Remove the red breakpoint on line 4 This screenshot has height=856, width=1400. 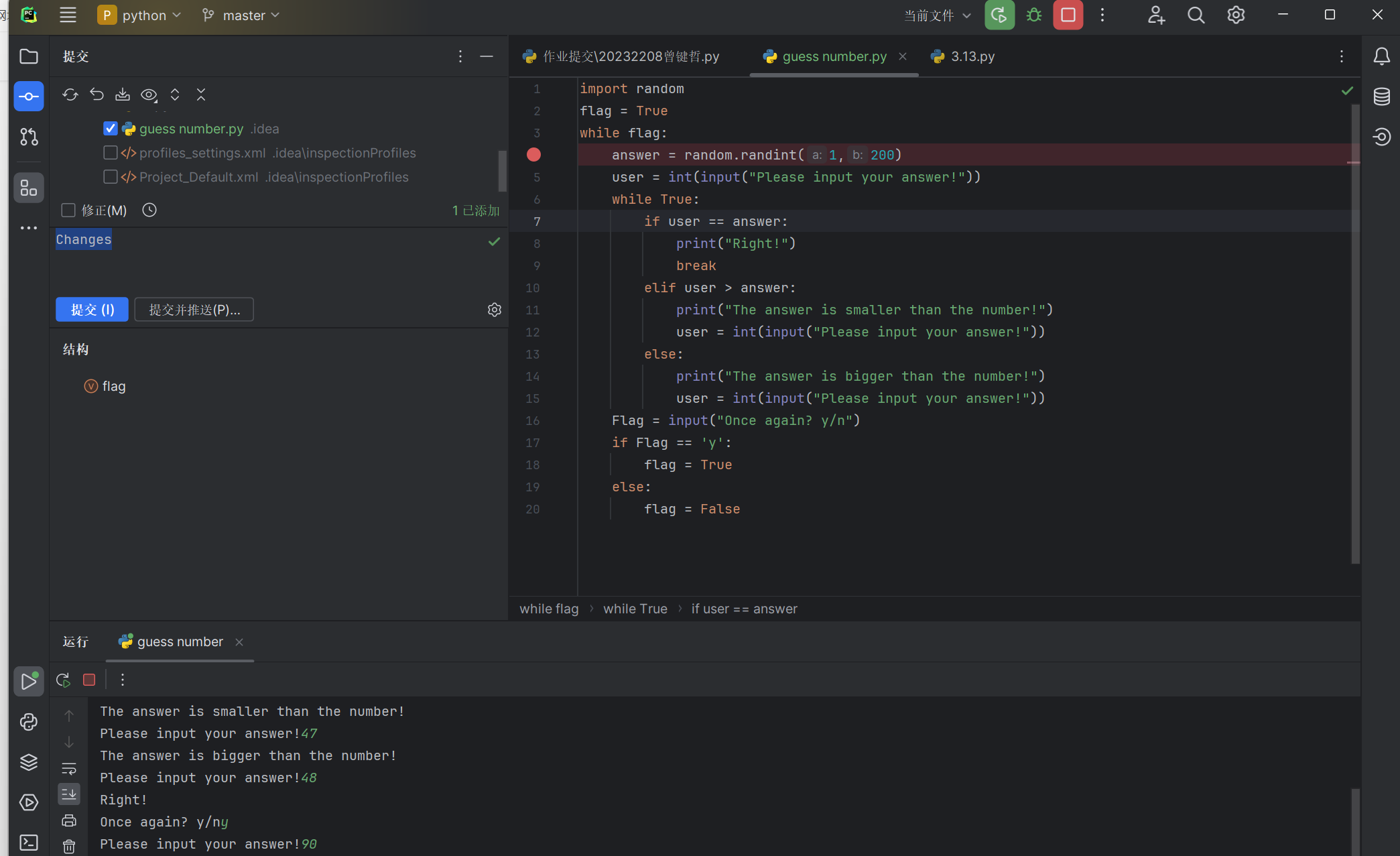[533, 155]
